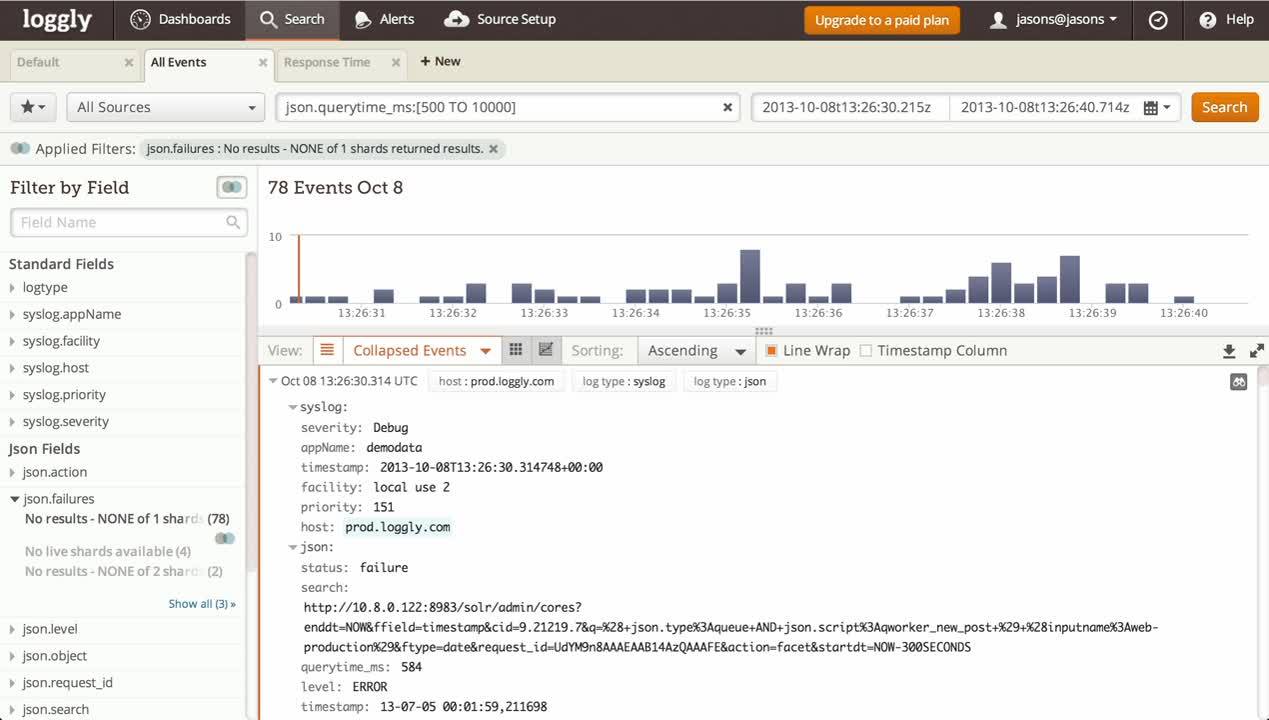The image size is (1269, 720).
Task: Click the log type : syslog tag
Action: tap(624, 381)
